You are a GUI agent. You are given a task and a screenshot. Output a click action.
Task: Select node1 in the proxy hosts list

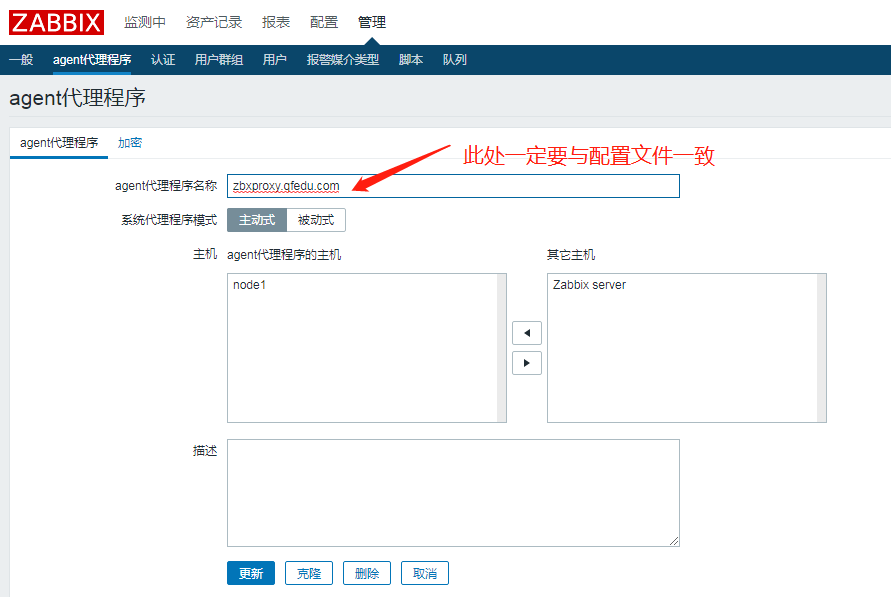coord(249,285)
